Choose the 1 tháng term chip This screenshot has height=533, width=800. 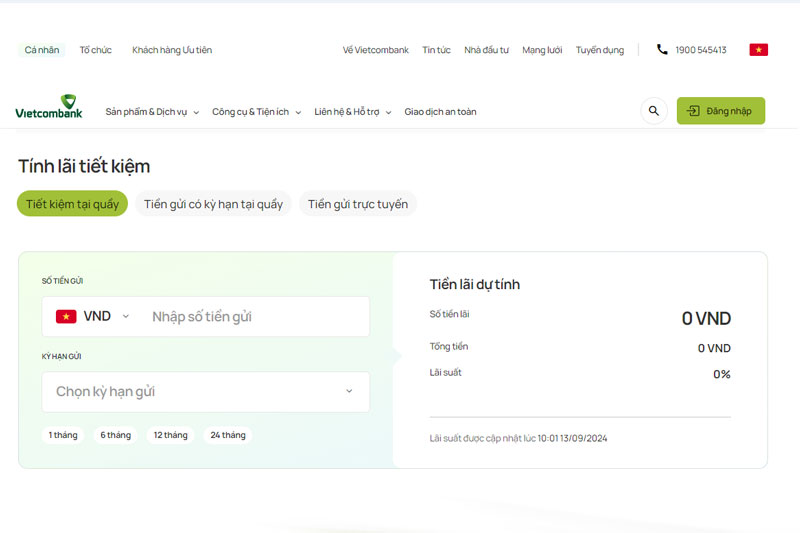(63, 435)
